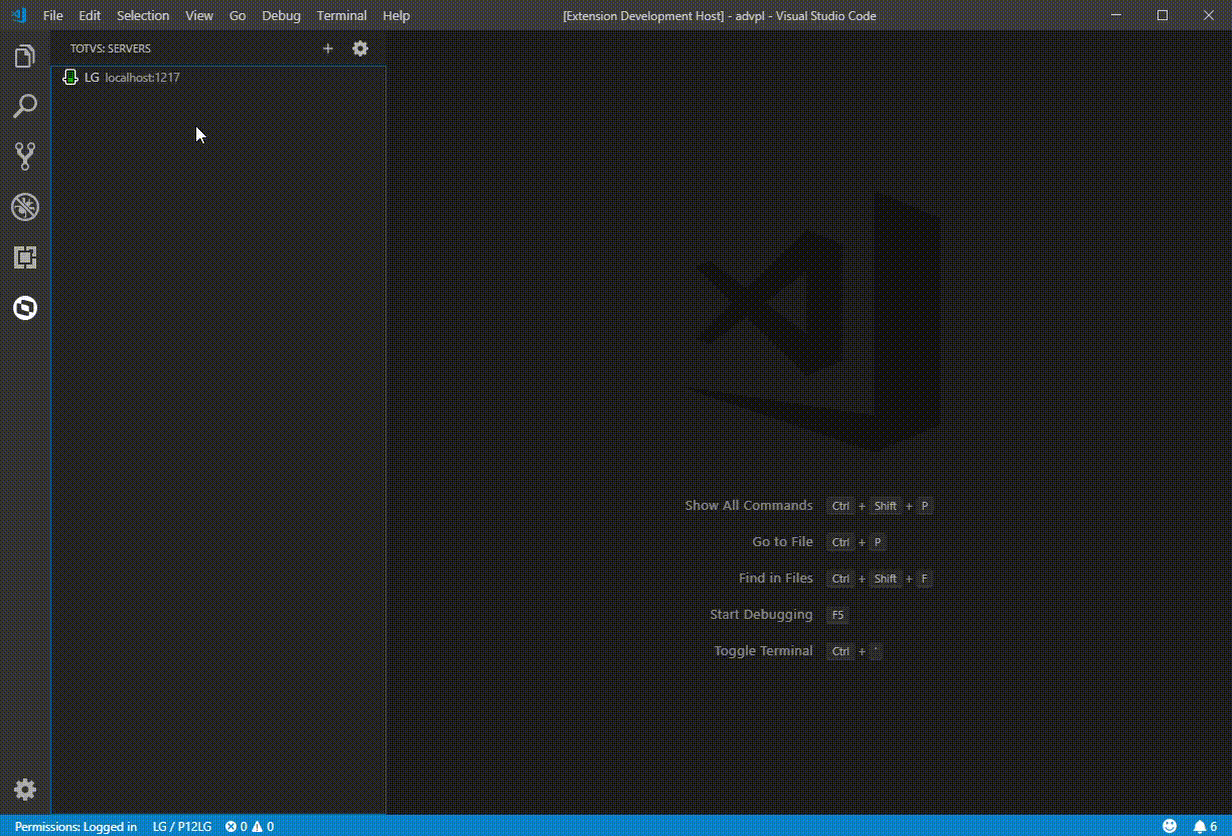Close the VS Code window
The image size is (1232, 836).
coord(1208,15)
